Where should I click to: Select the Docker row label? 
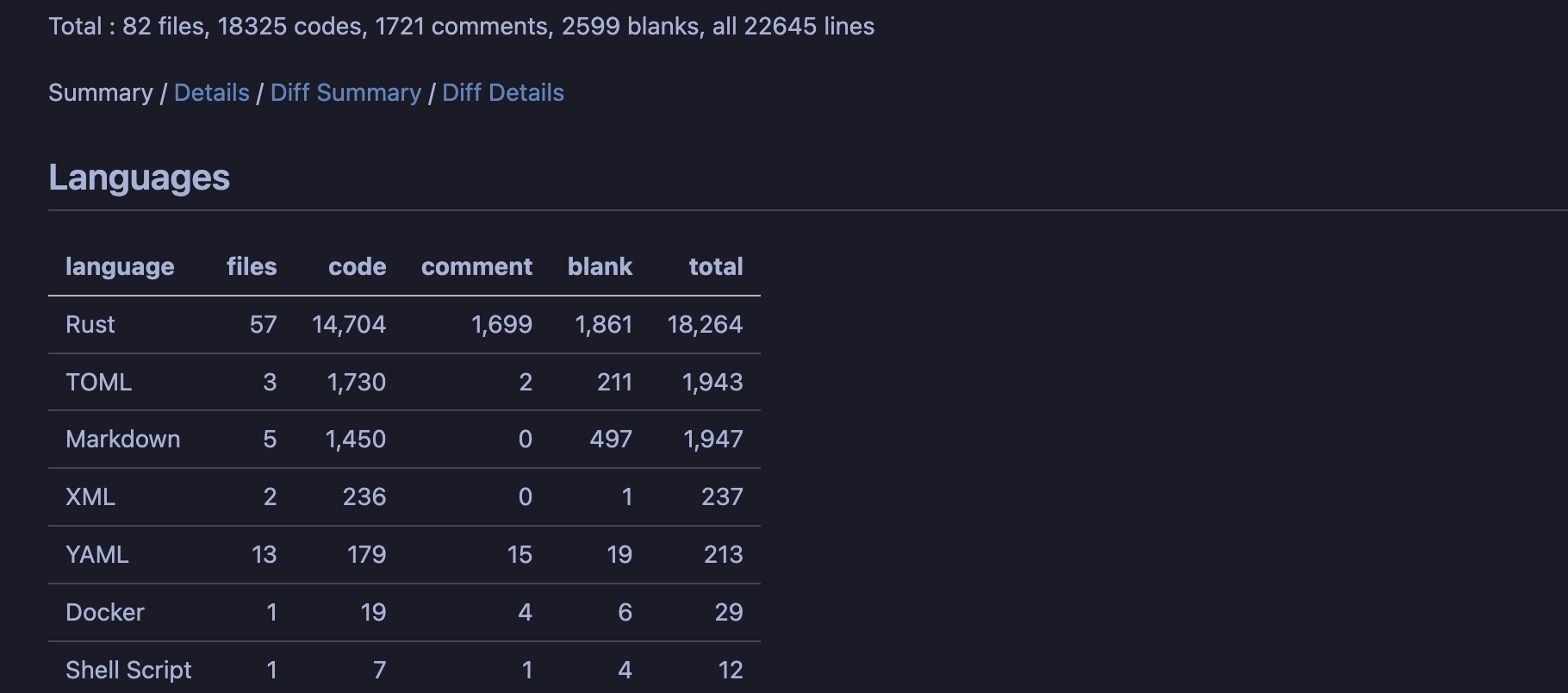[x=105, y=613]
